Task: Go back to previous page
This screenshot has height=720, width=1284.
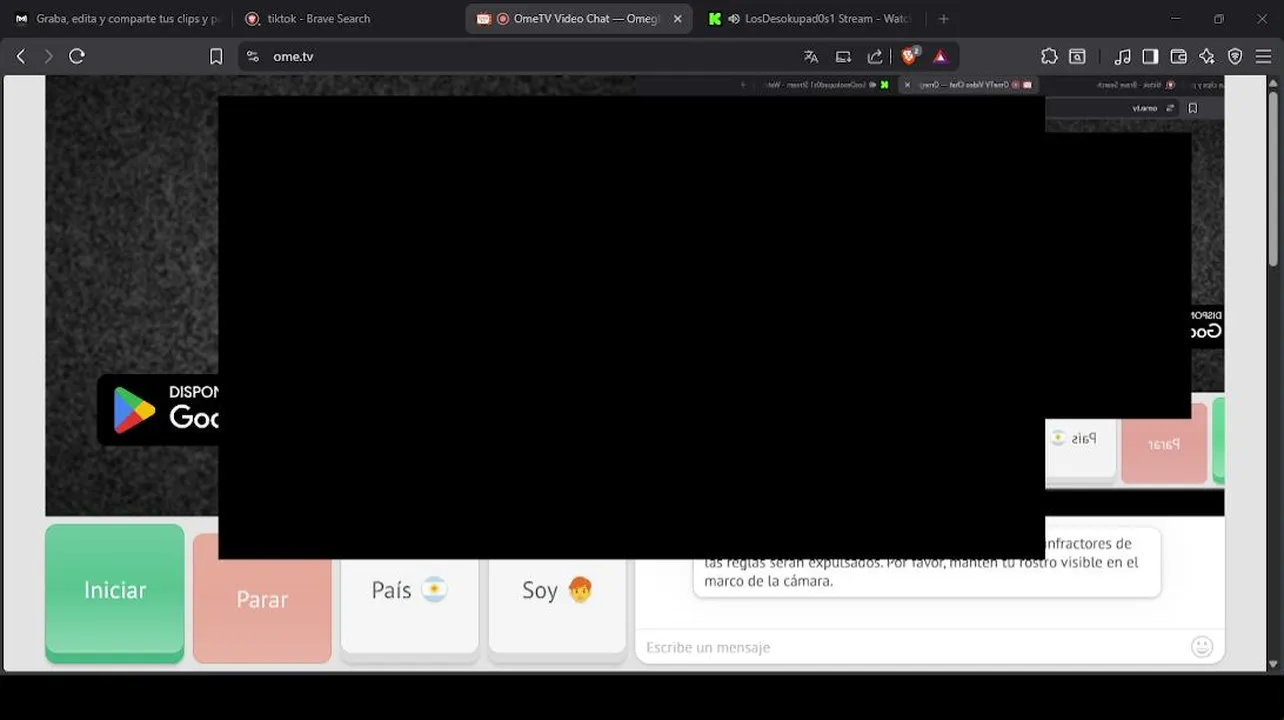Action: coord(21,57)
